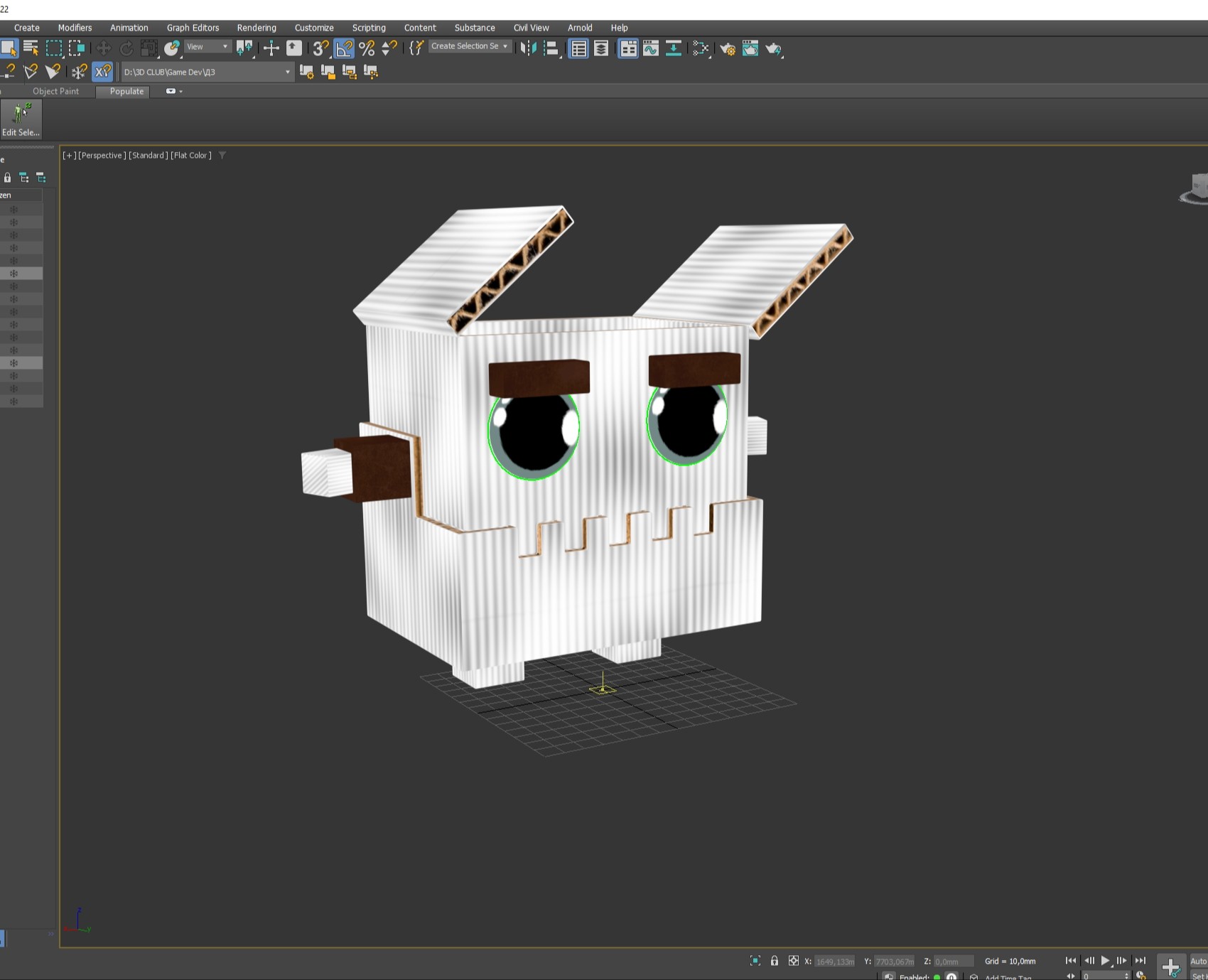Viewport: 1208px width, 980px height.
Task: Toggle the Angle Snap button
Action: 344,48
